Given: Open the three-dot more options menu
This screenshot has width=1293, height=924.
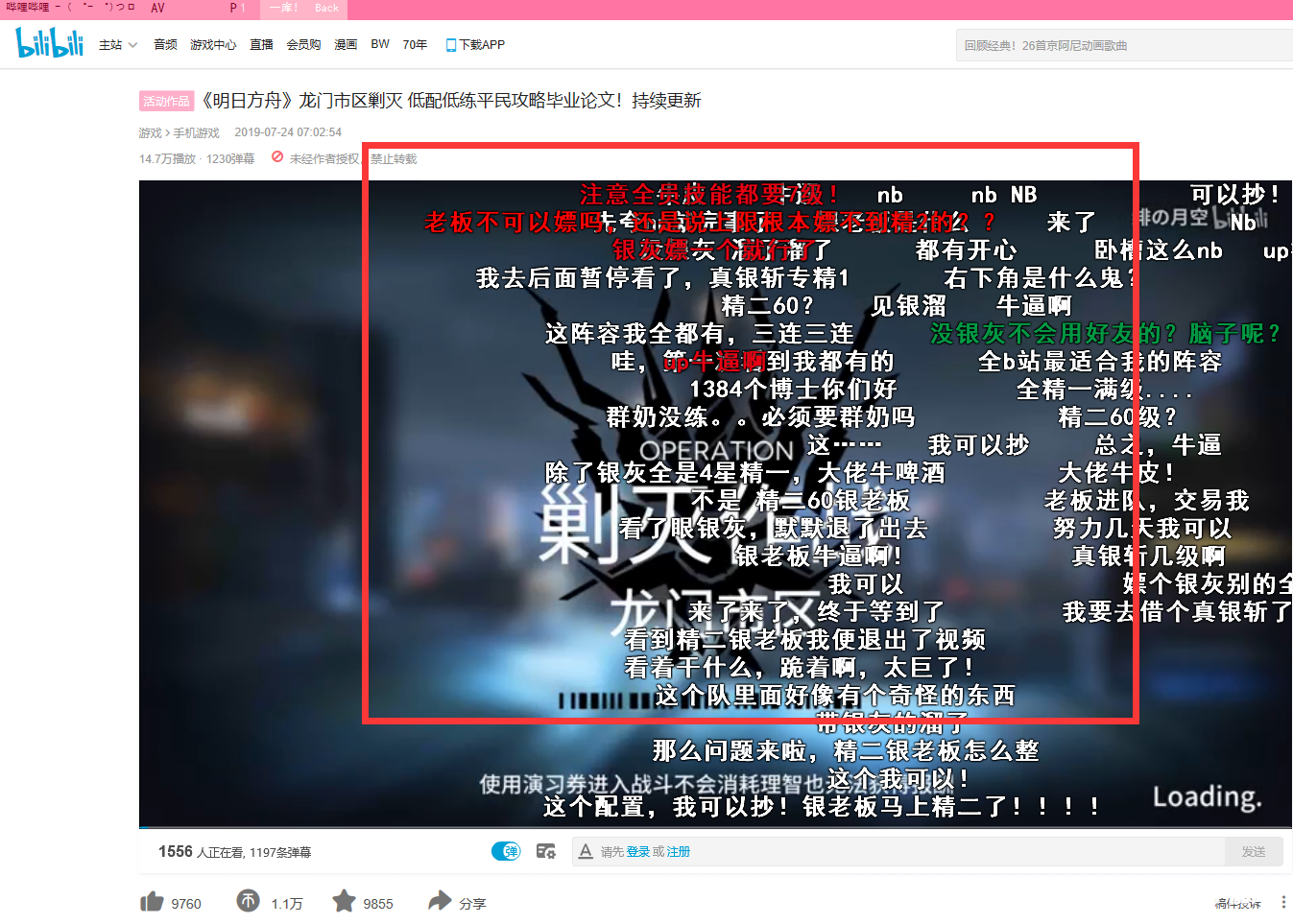Looking at the screenshot, I should 1285,902.
